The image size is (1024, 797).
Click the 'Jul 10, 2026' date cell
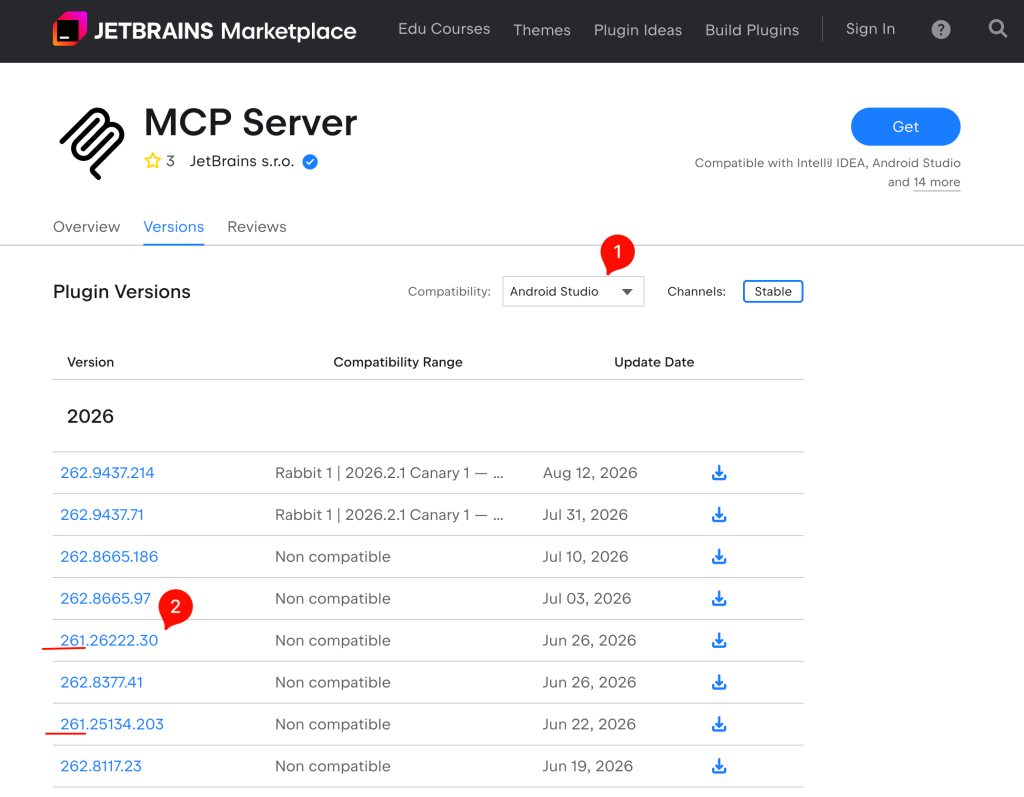[x=585, y=557]
